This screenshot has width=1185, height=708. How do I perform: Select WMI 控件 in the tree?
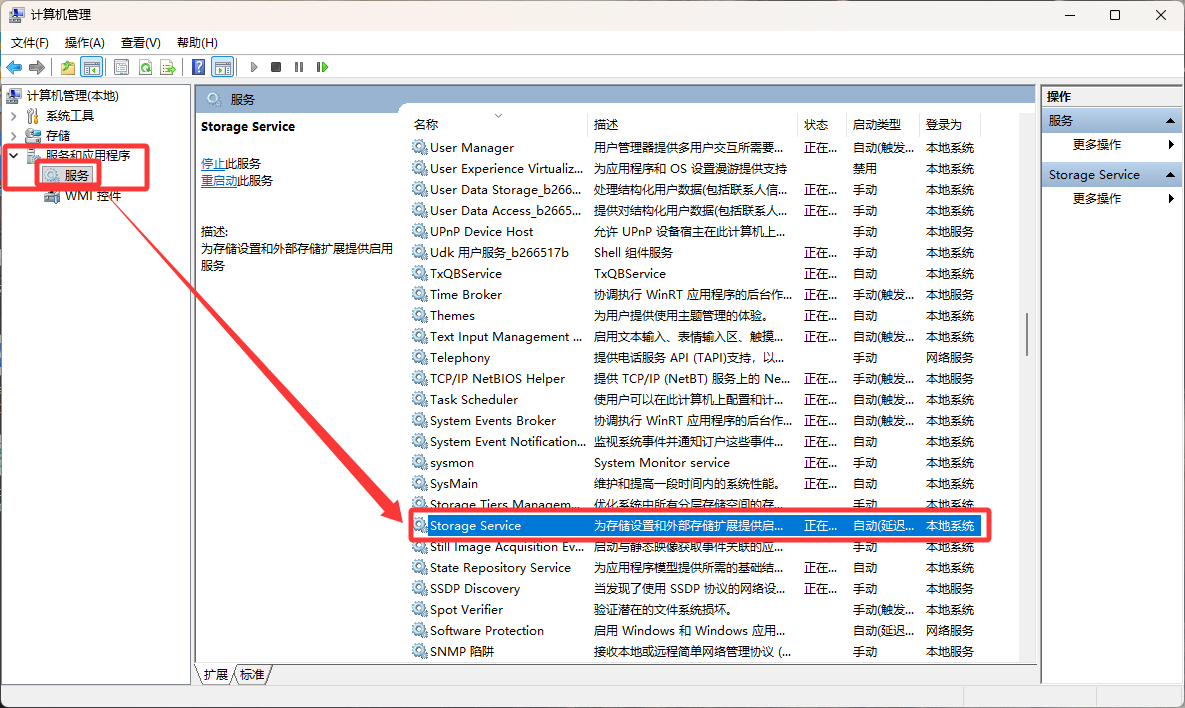coord(92,196)
